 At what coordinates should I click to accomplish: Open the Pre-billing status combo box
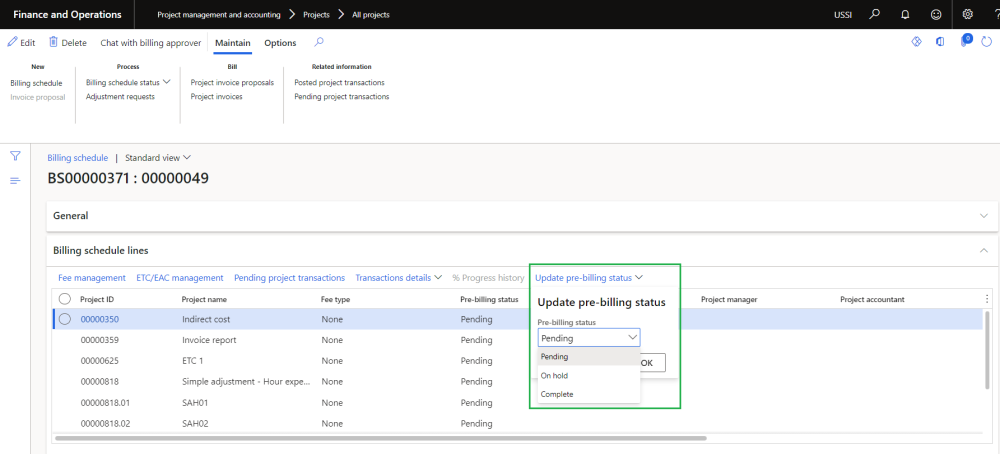tap(588, 338)
